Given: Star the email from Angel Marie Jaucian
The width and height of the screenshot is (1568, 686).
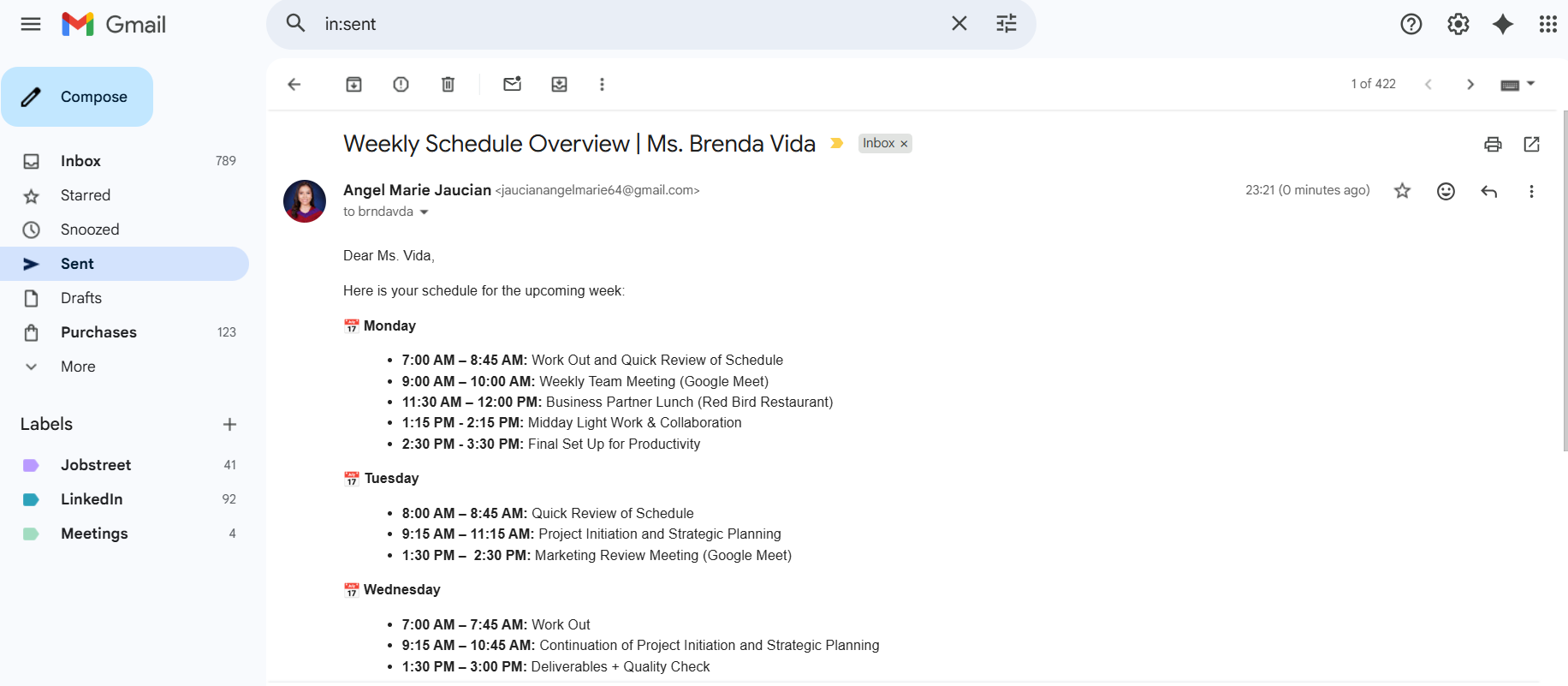Looking at the screenshot, I should click(1402, 191).
